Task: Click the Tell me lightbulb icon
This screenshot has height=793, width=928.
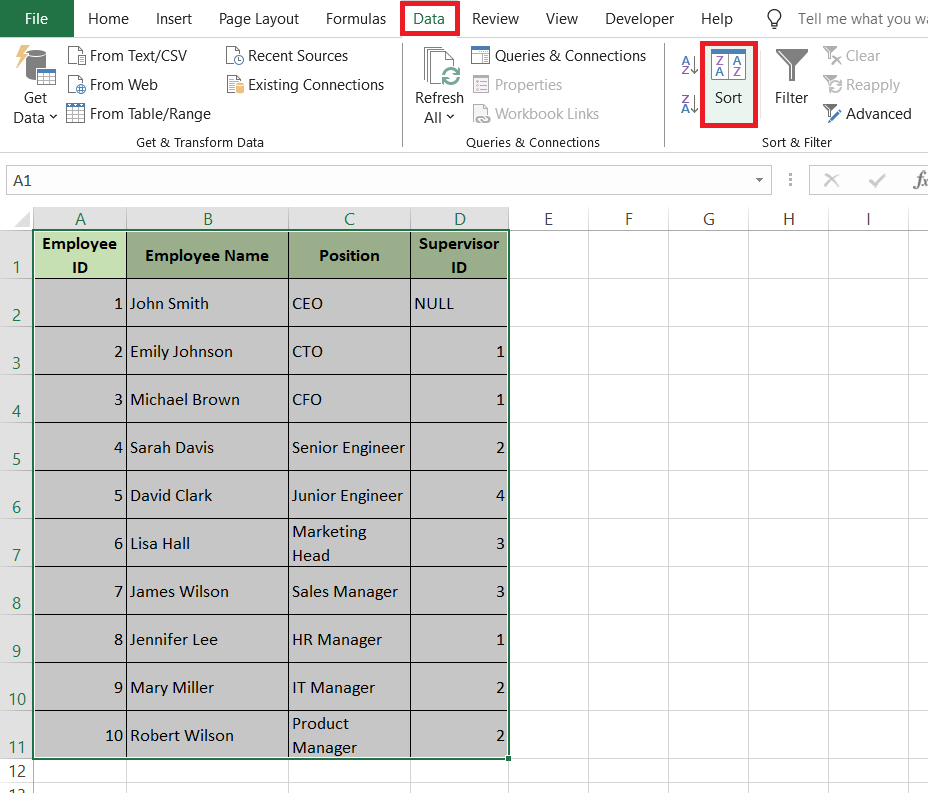Action: 774,19
